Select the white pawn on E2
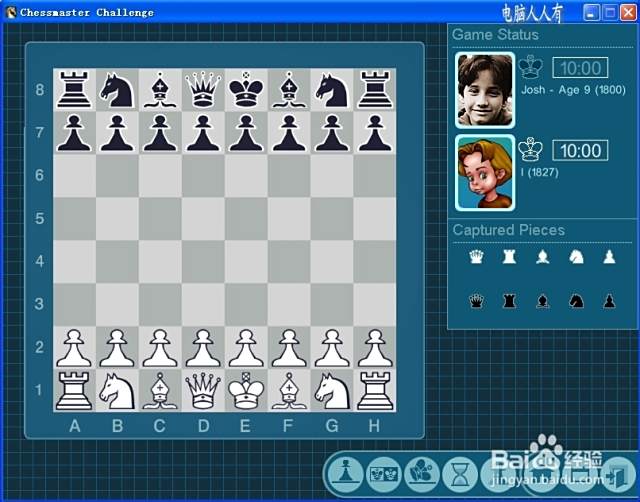 point(246,348)
